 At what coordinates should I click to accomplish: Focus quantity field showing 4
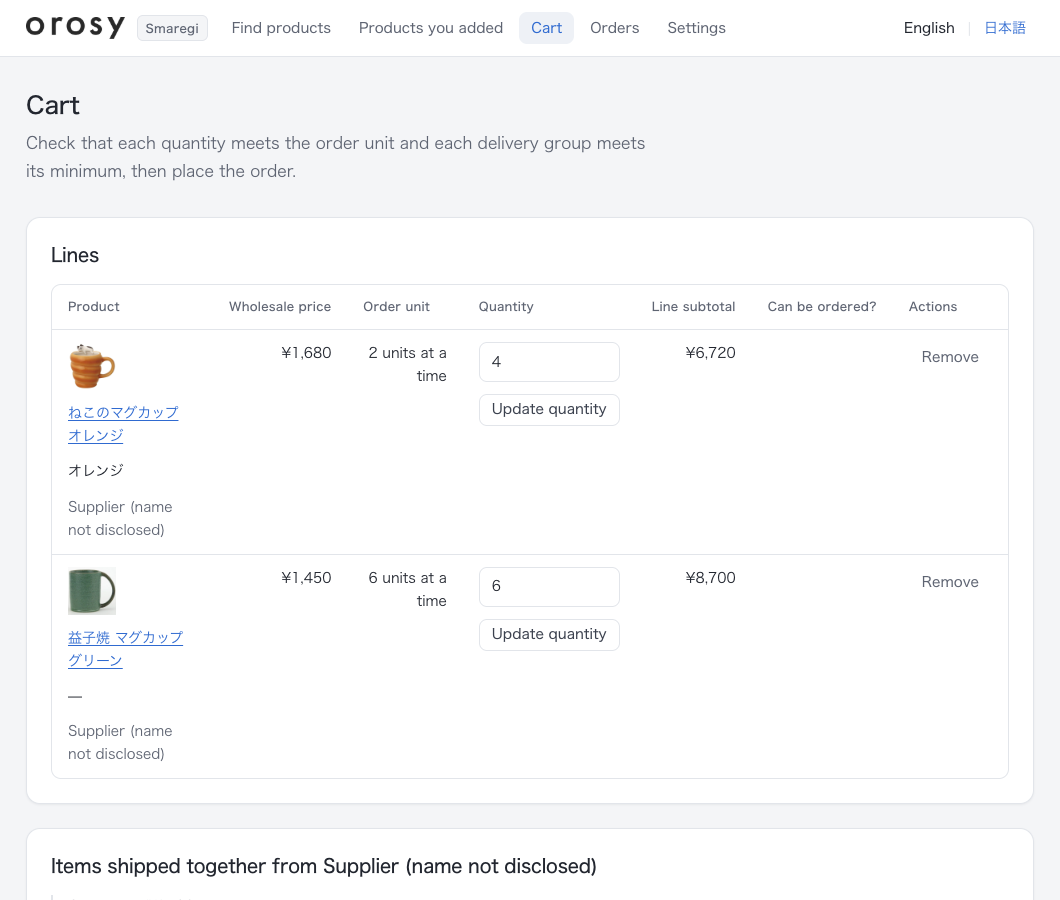click(x=549, y=362)
